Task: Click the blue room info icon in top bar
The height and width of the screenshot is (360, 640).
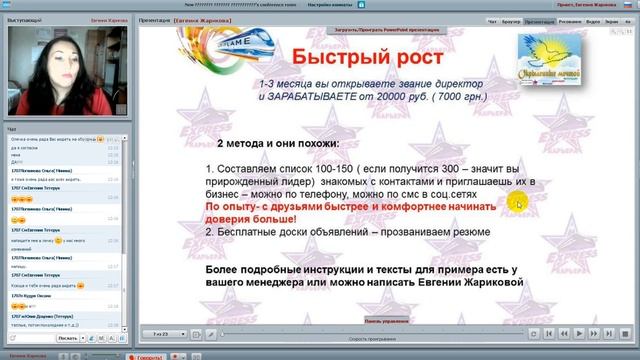Action: point(361,5)
